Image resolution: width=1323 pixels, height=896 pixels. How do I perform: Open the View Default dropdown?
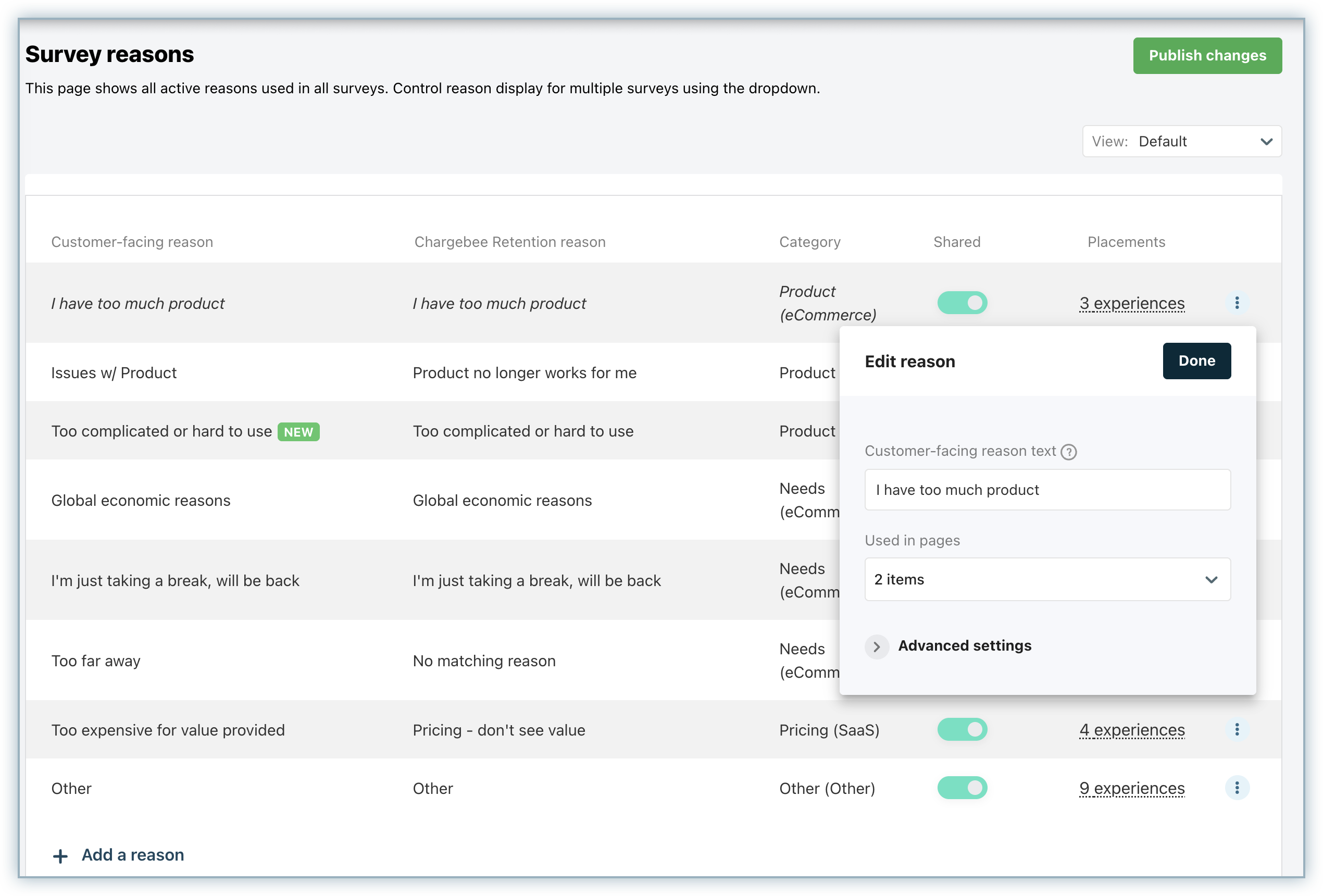point(1182,141)
